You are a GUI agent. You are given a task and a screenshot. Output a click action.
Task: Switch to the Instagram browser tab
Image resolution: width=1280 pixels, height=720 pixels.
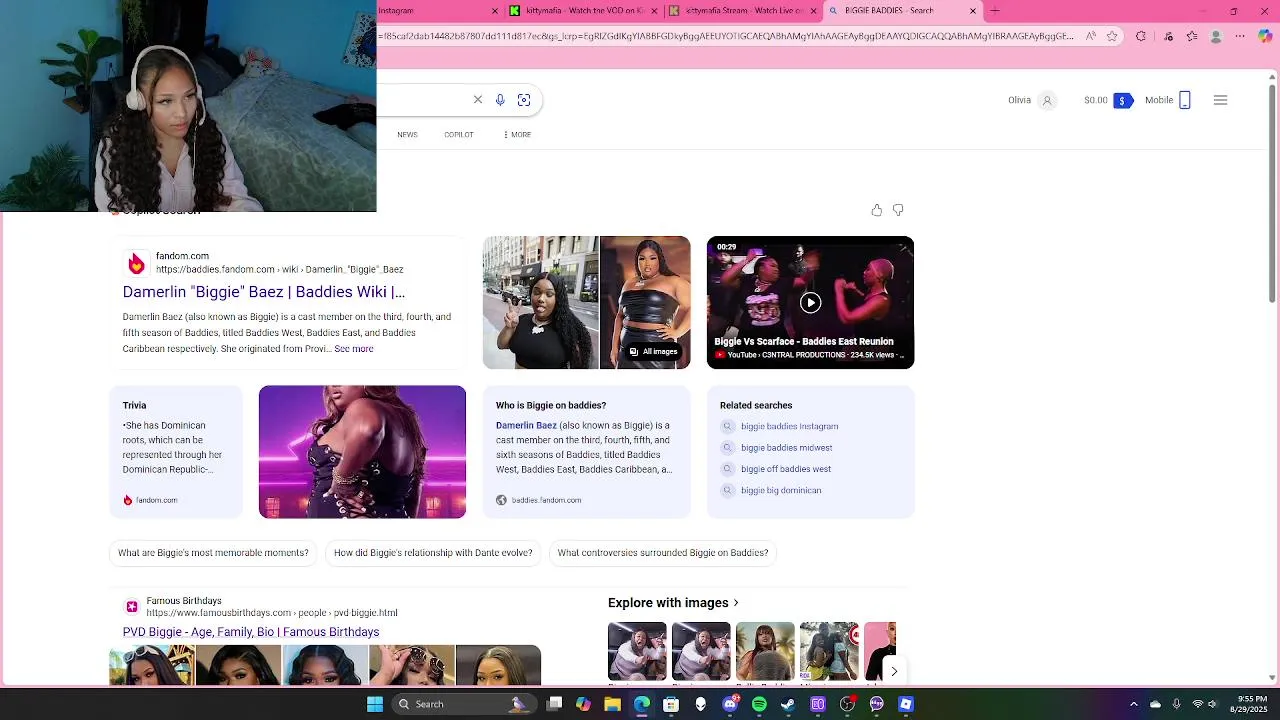(437, 10)
